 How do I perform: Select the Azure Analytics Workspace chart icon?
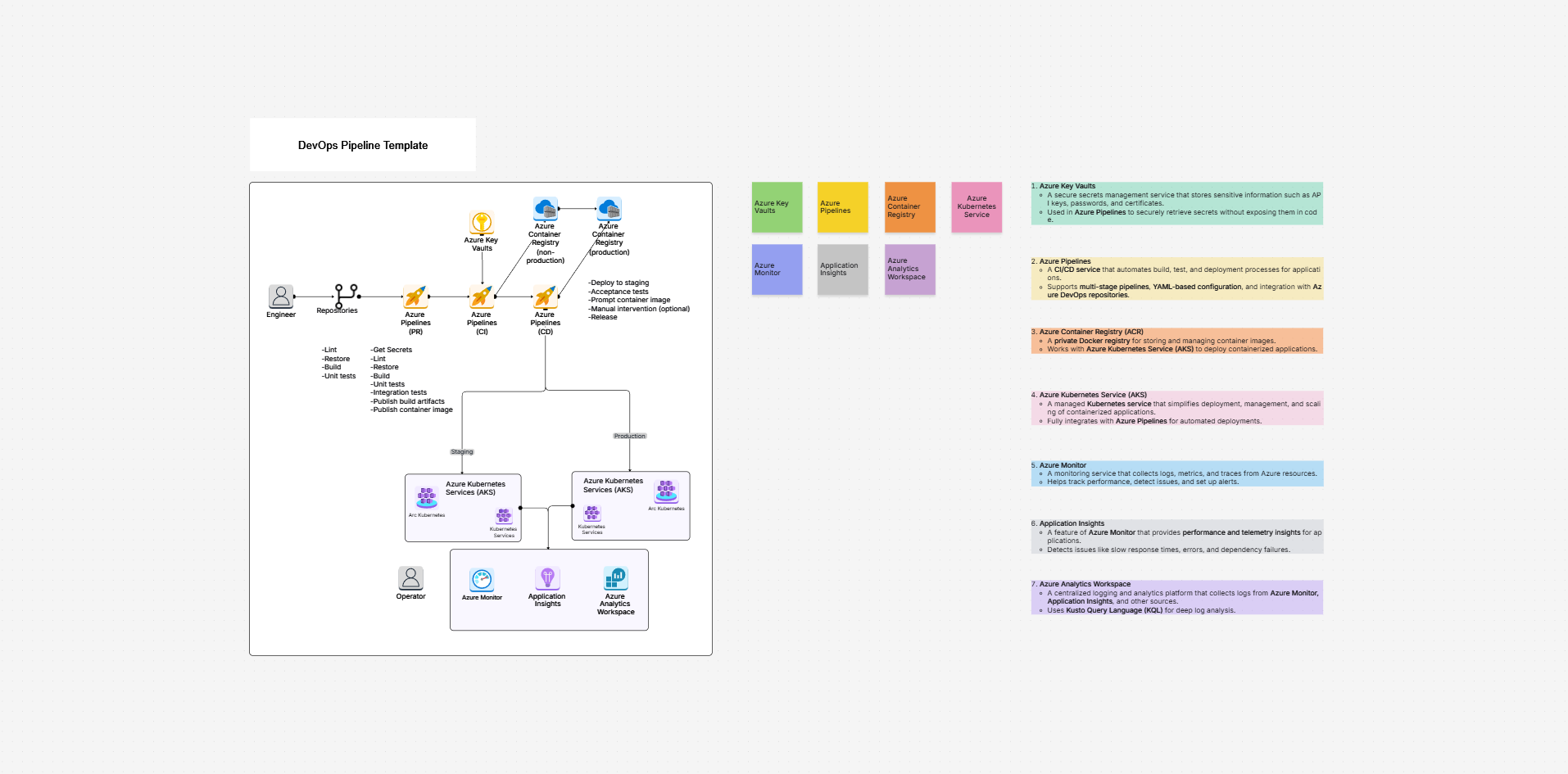click(615, 578)
